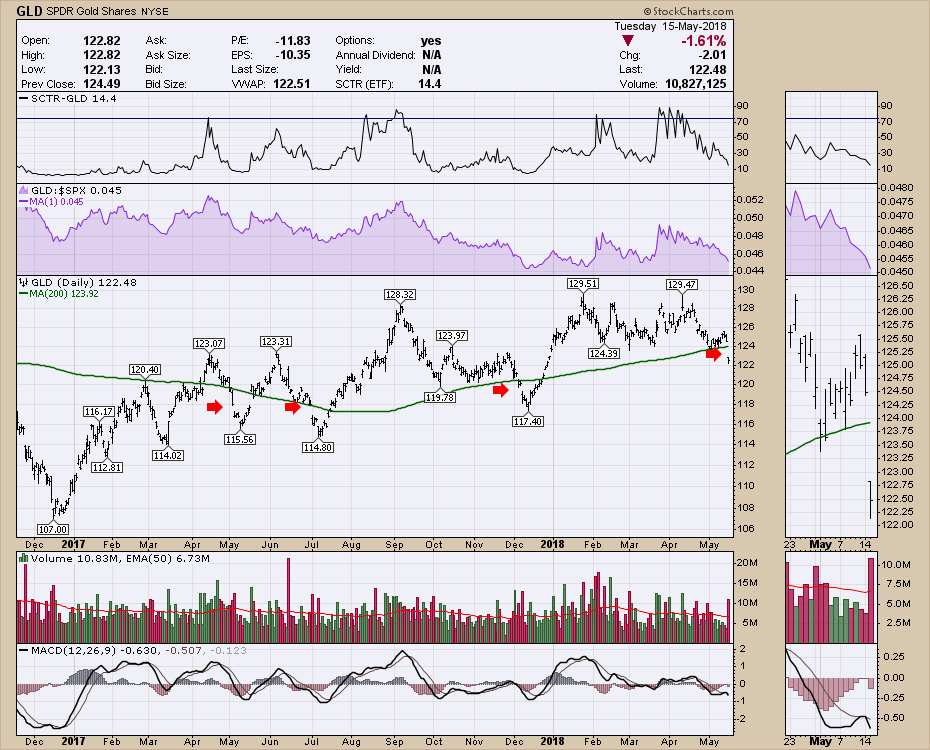The image size is (930, 750).
Task: Select the EPS value -10.35
Action: (x=293, y=55)
